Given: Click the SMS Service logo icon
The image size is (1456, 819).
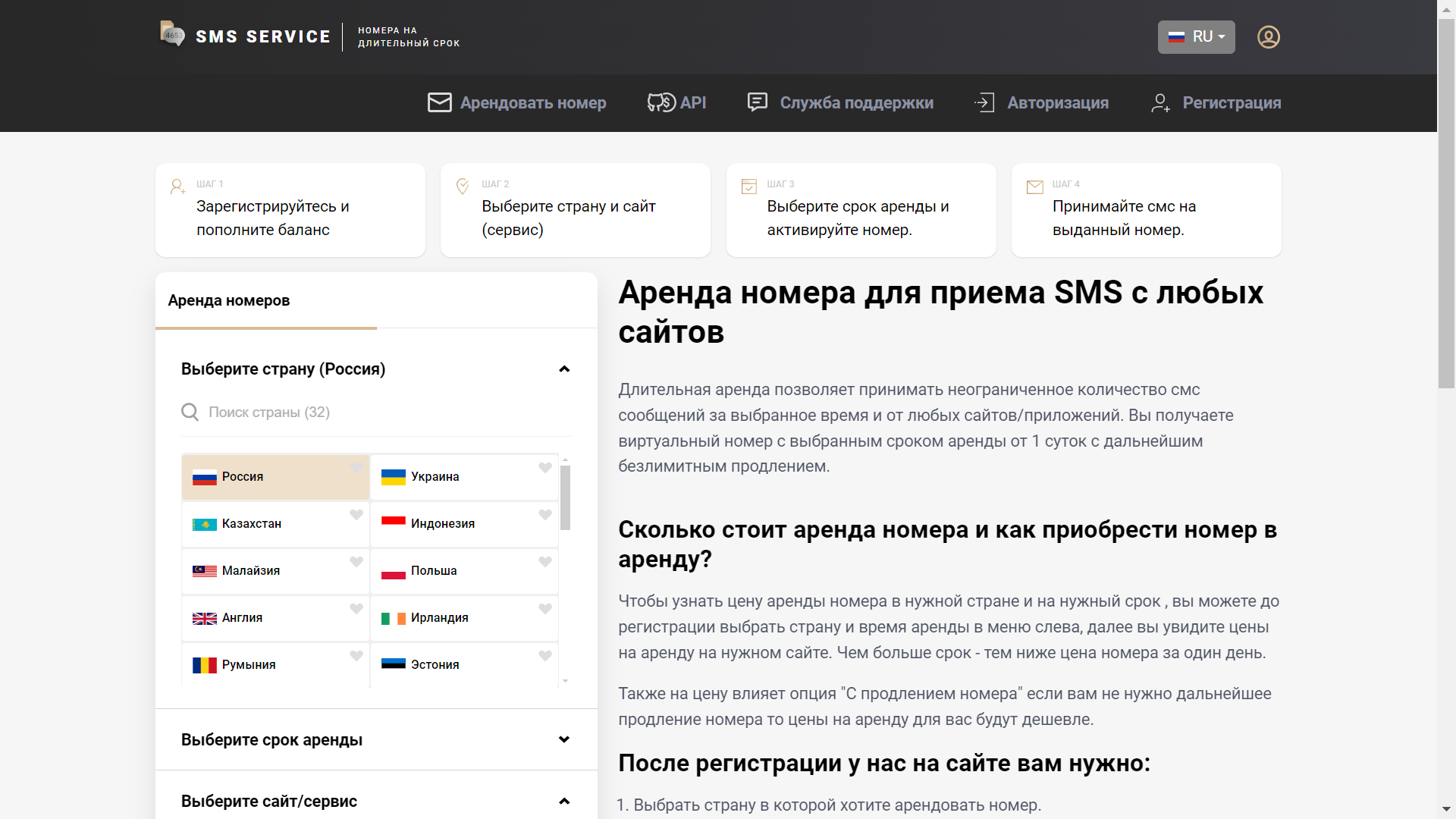Looking at the screenshot, I should click(172, 34).
